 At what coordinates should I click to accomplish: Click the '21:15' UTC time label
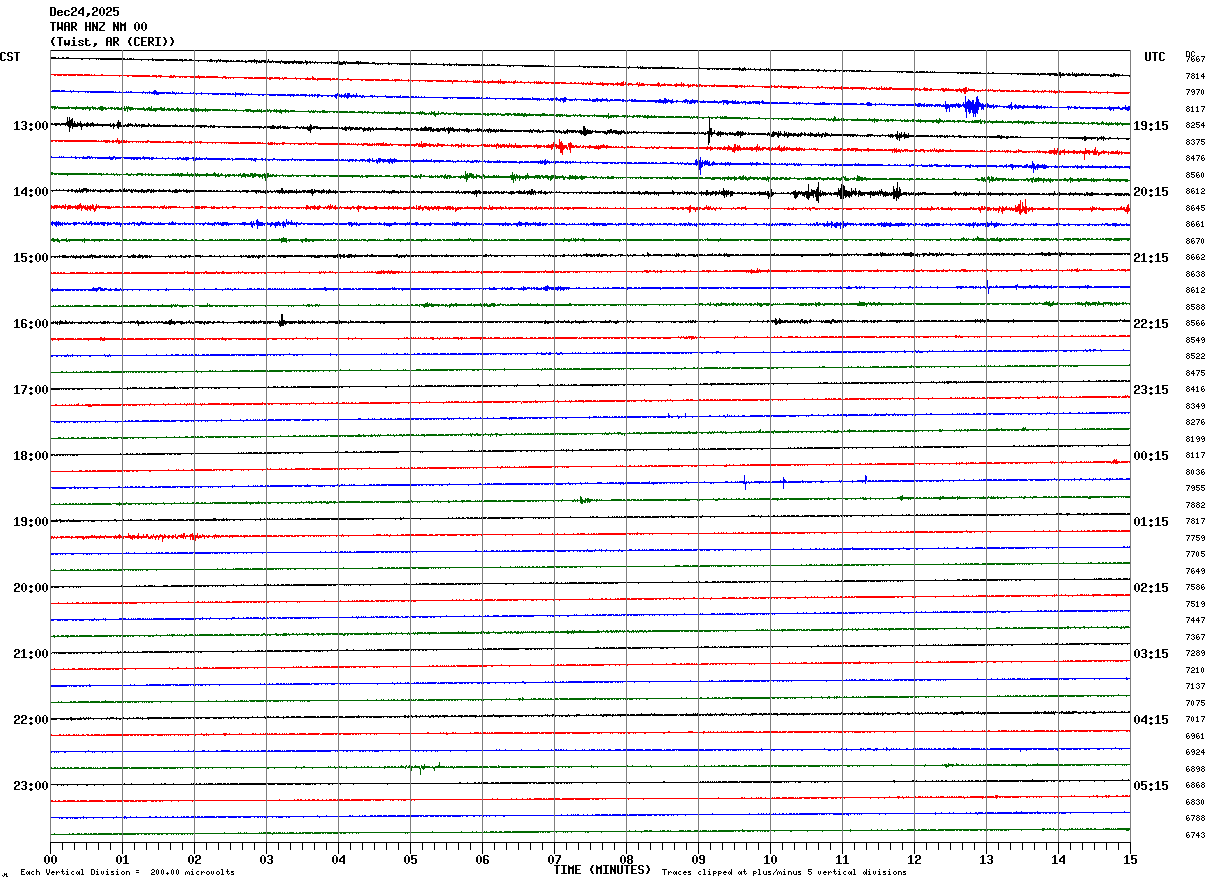(1151, 258)
